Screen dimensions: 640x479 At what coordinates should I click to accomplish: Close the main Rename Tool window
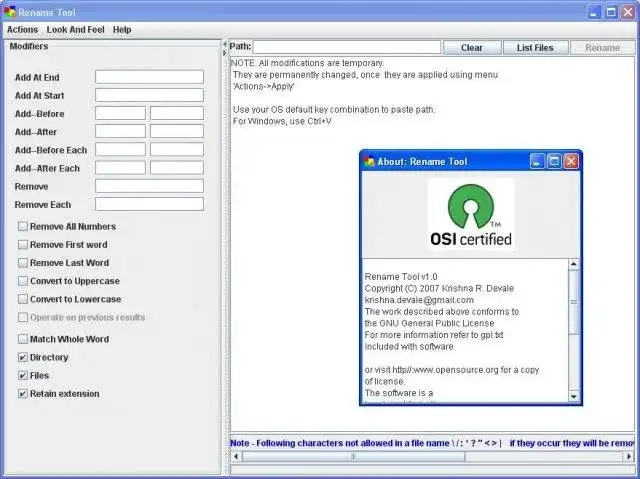click(x=628, y=12)
